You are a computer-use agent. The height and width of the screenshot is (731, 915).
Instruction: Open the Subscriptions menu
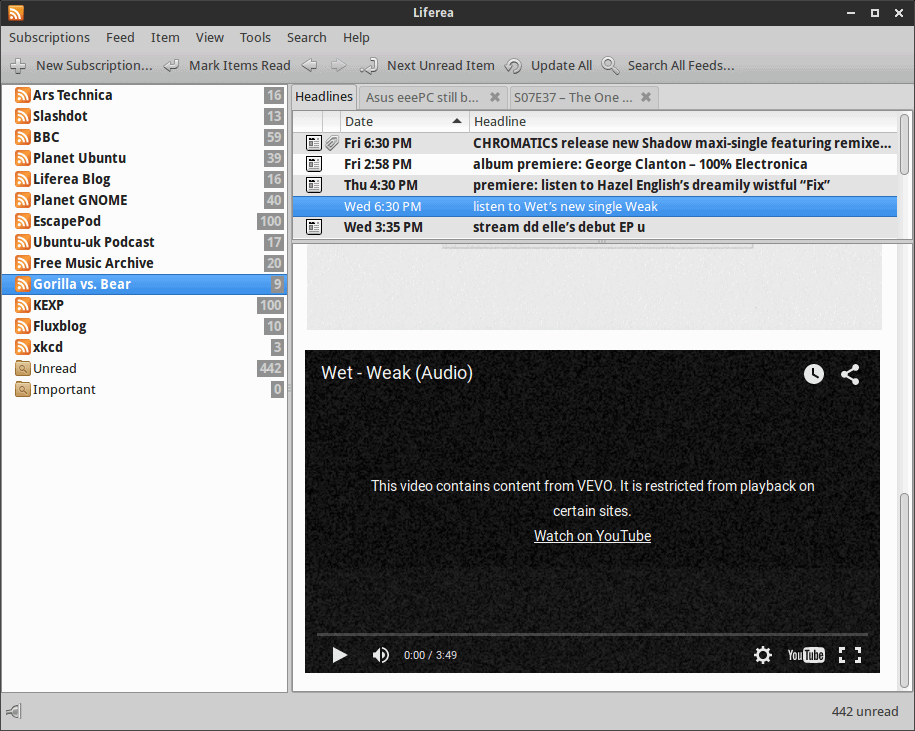click(49, 37)
